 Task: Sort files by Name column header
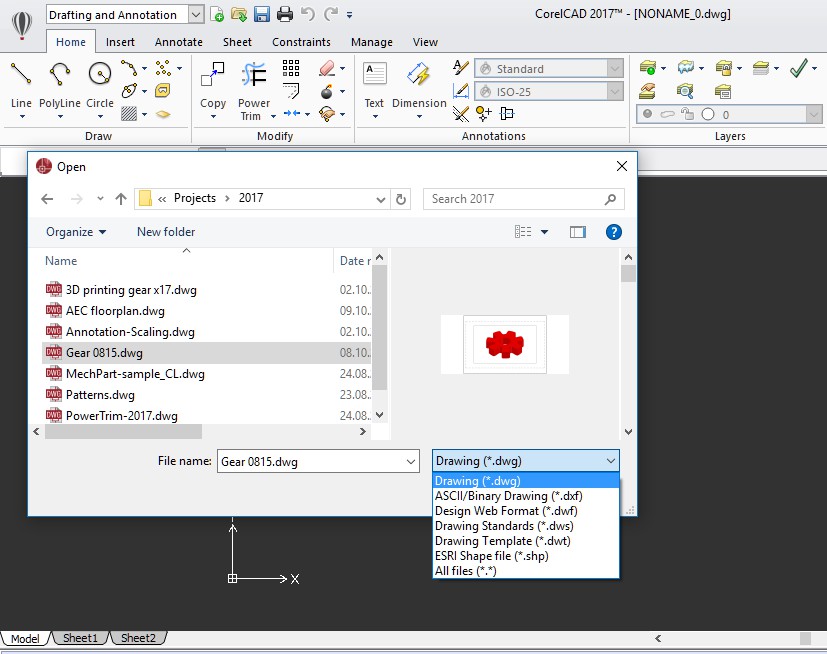[61, 261]
